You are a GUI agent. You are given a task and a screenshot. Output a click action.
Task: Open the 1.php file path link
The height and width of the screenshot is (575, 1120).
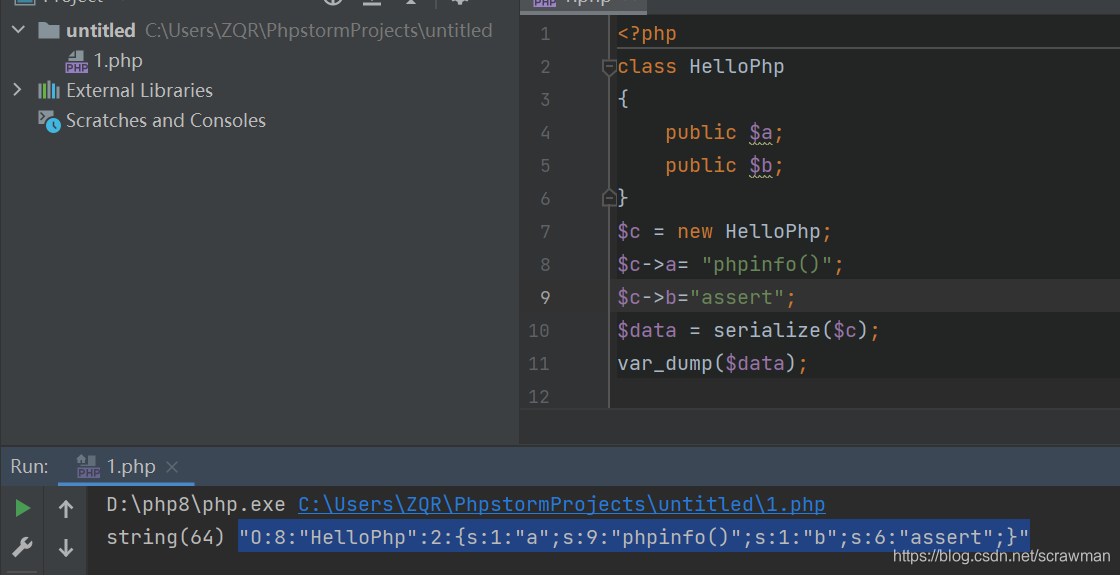click(561, 504)
